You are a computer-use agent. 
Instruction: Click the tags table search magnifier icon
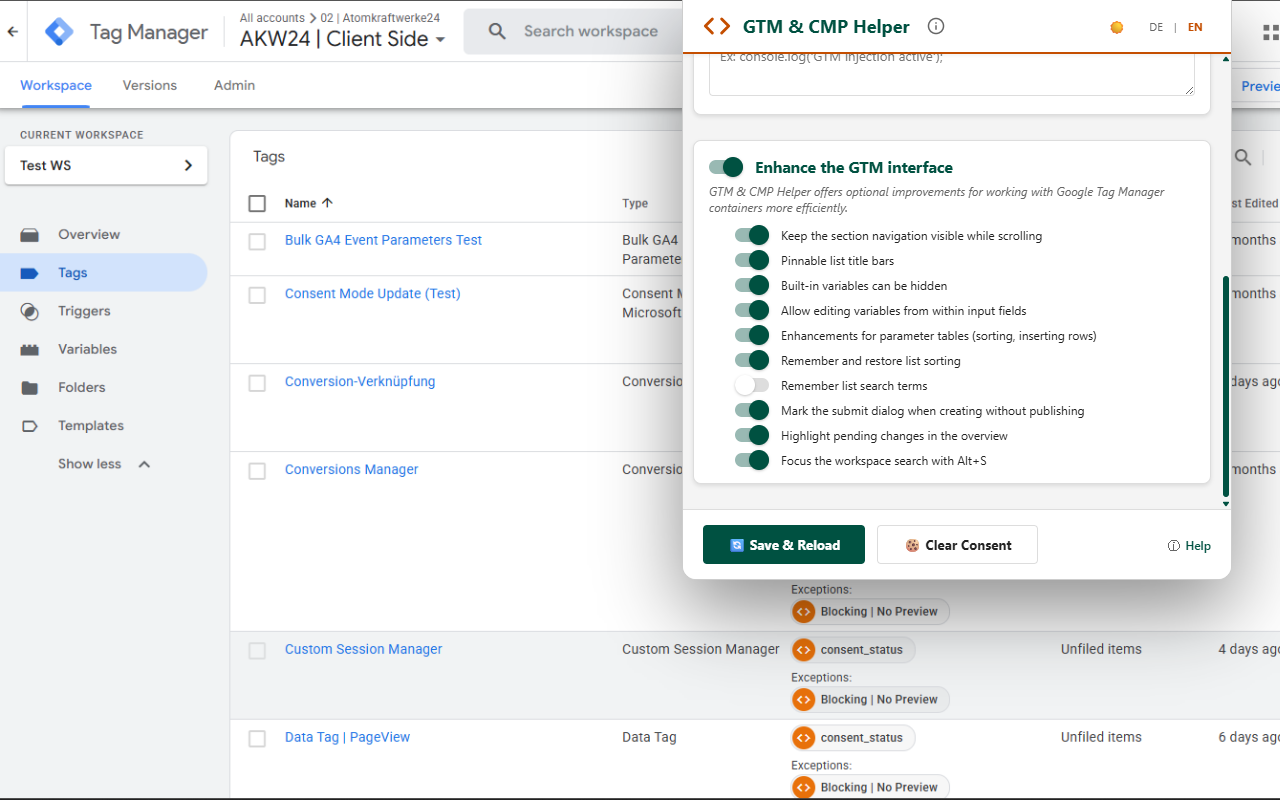coord(1242,157)
